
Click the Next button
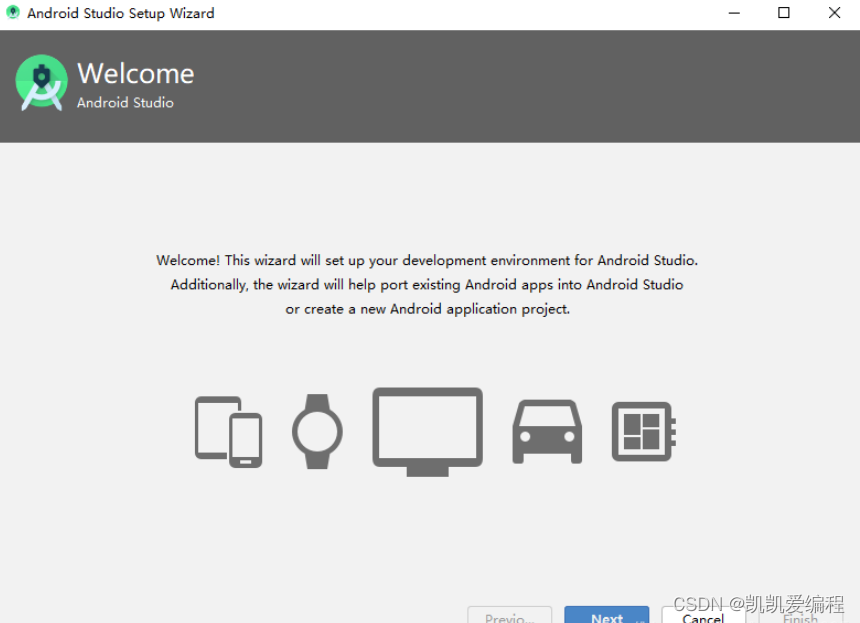(x=607, y=615)
